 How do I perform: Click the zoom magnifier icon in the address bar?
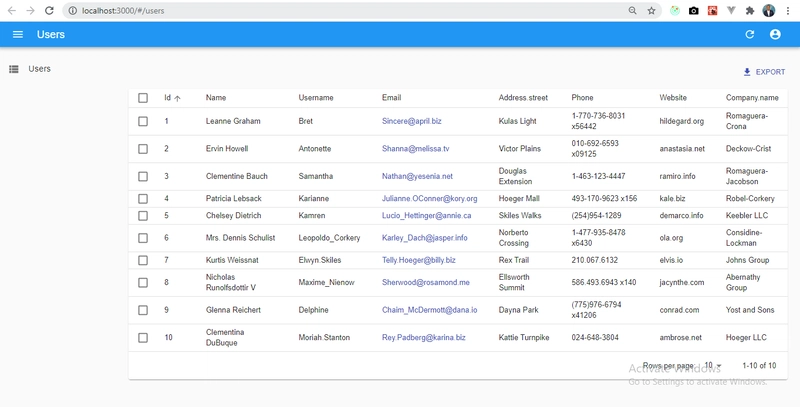633,11
